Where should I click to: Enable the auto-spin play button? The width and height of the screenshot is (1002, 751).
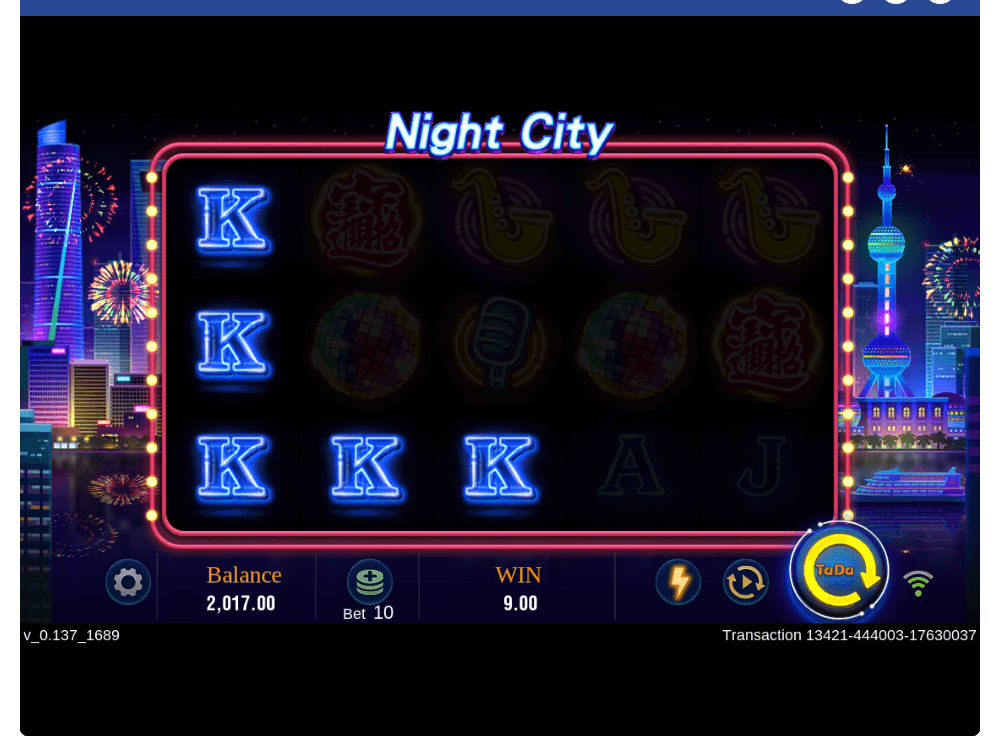tap(745, 582)
